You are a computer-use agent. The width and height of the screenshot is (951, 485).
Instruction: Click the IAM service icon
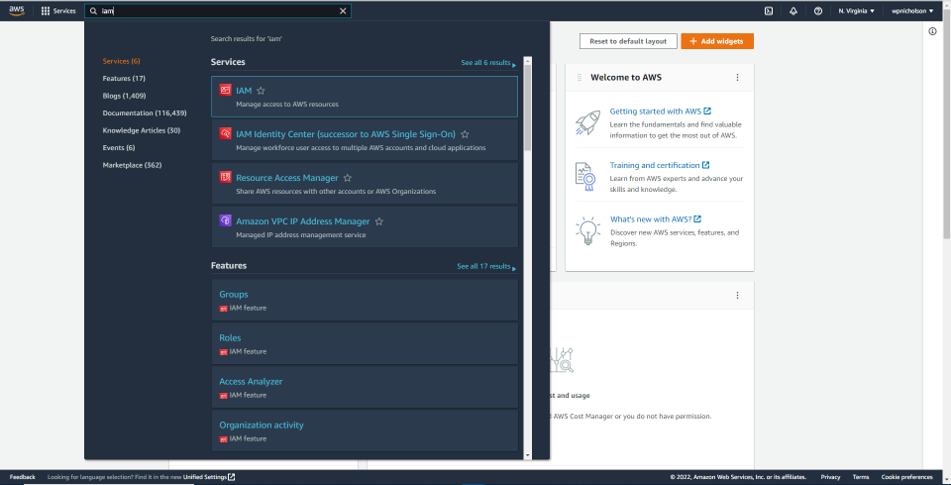226,91
